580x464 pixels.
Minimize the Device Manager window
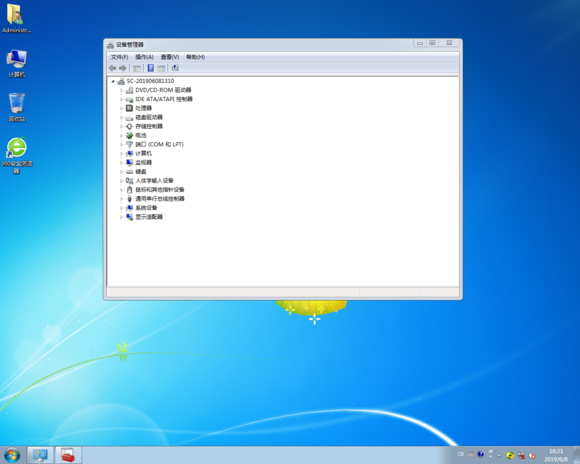pyautogui.click(x=420, y=43)
